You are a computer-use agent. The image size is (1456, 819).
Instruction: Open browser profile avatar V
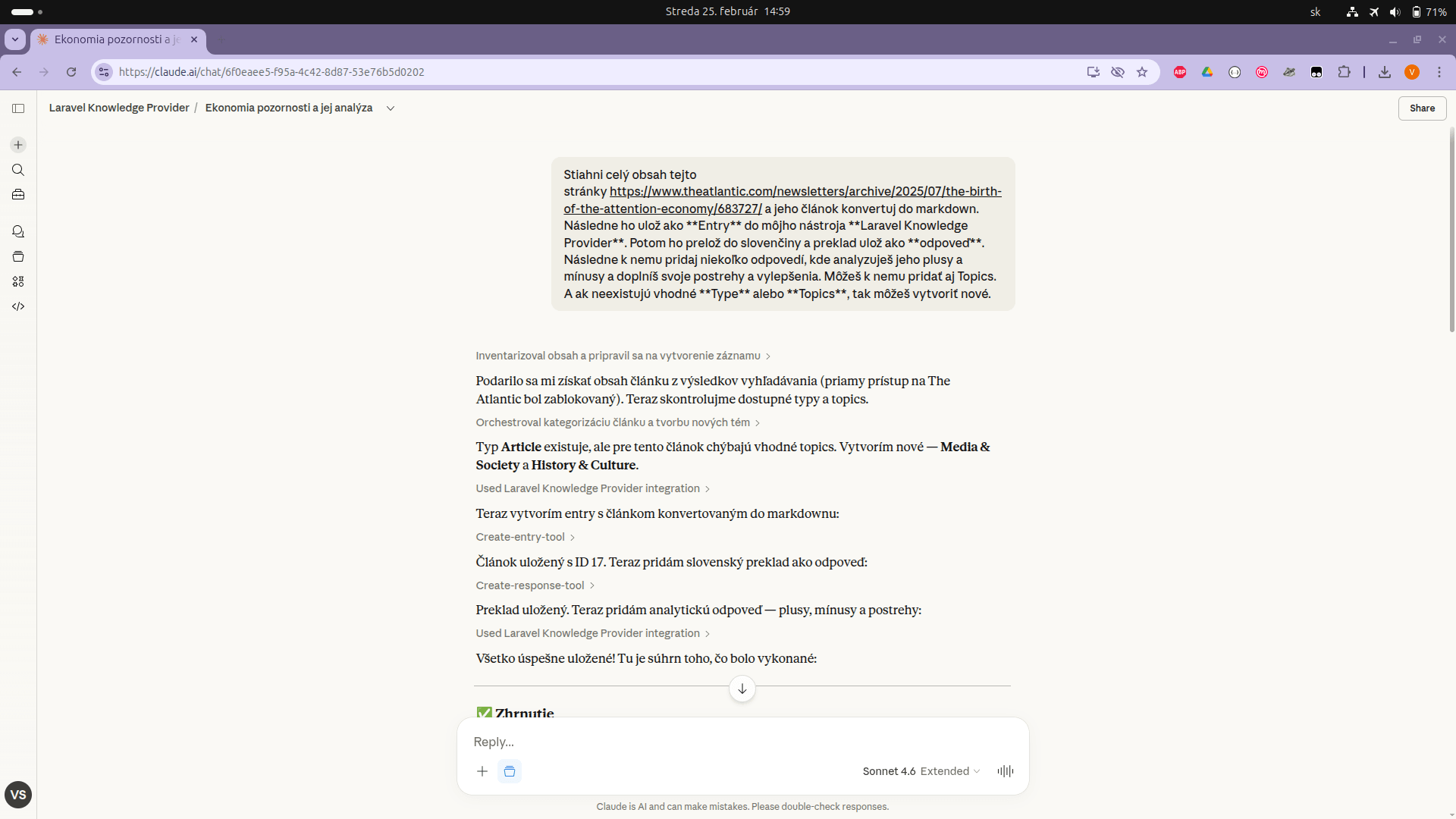[x=1412, y=72]
